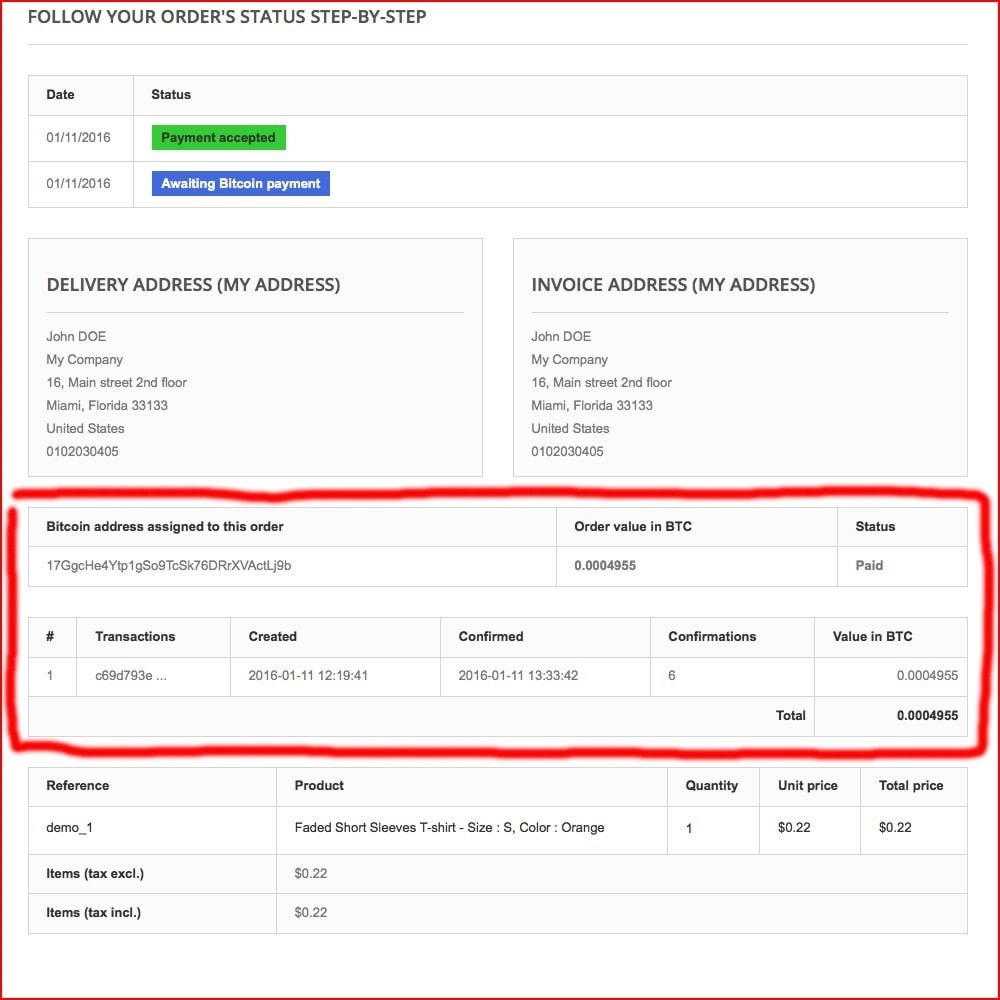The image size is (1000, 1000).
Task: Click the demo_1 product reference
Action: point(69,828)
